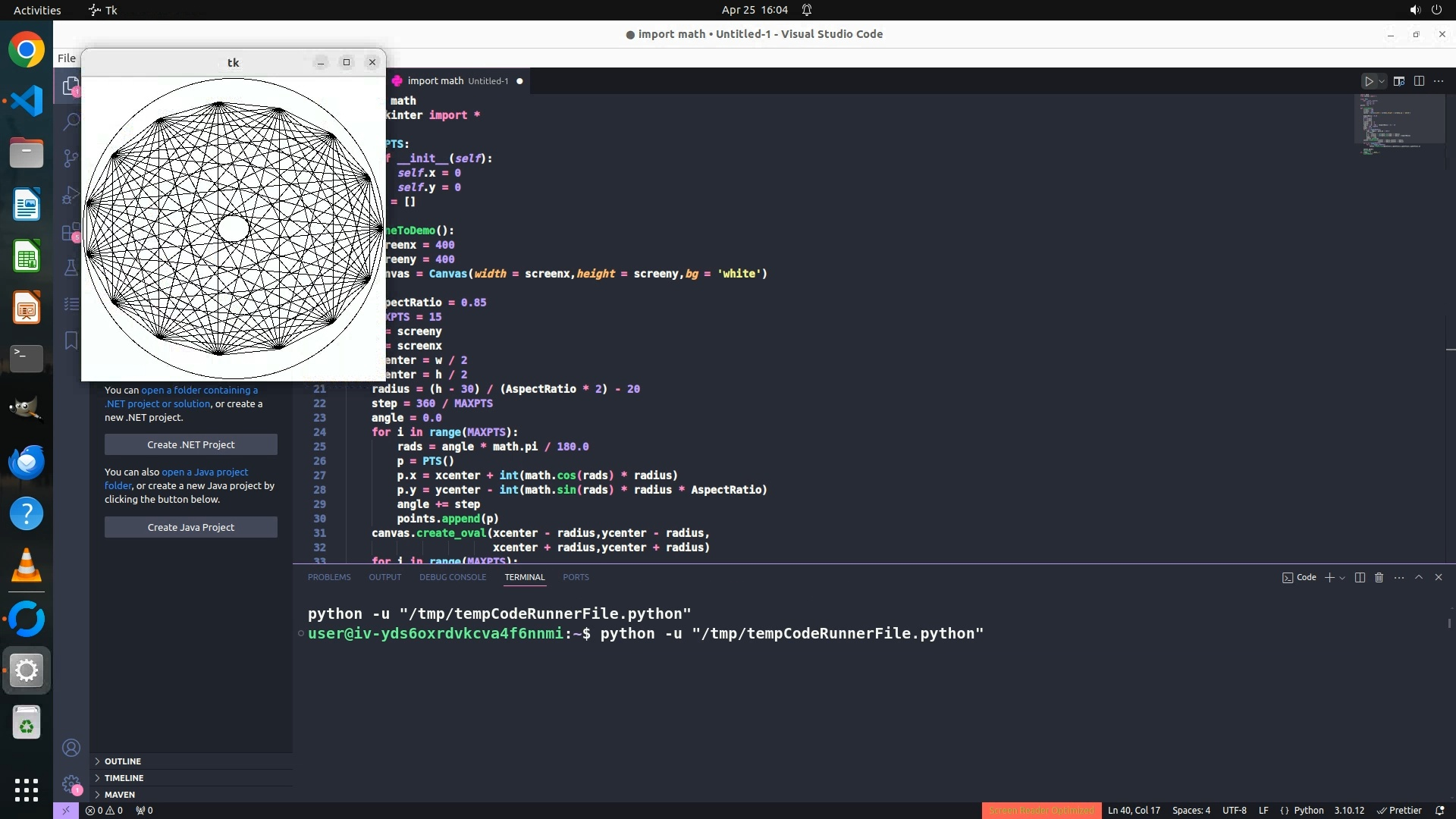Run the Python file with play button

pos(1369,81)
